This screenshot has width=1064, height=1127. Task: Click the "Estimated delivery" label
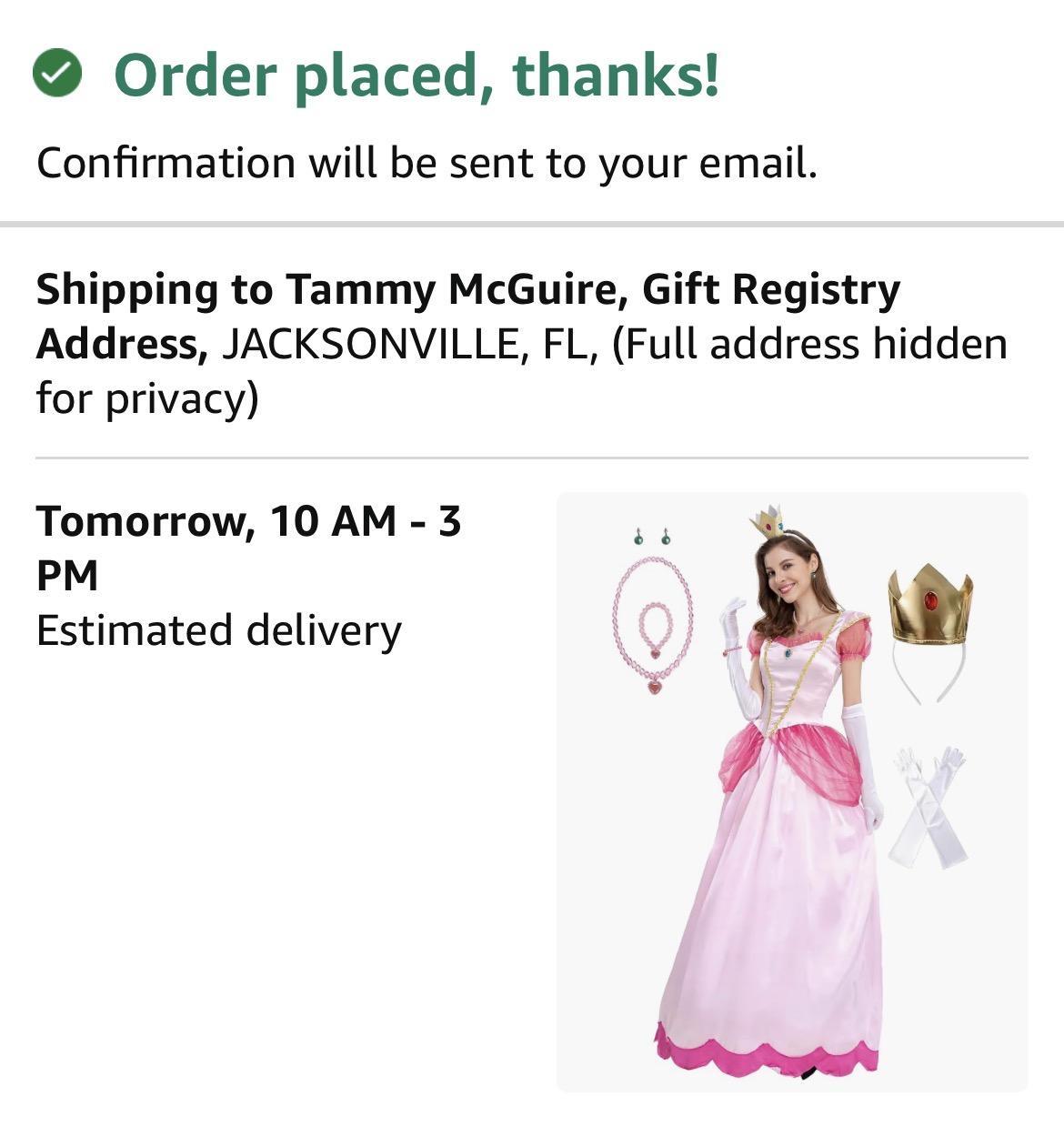click(x=218, y=630)
